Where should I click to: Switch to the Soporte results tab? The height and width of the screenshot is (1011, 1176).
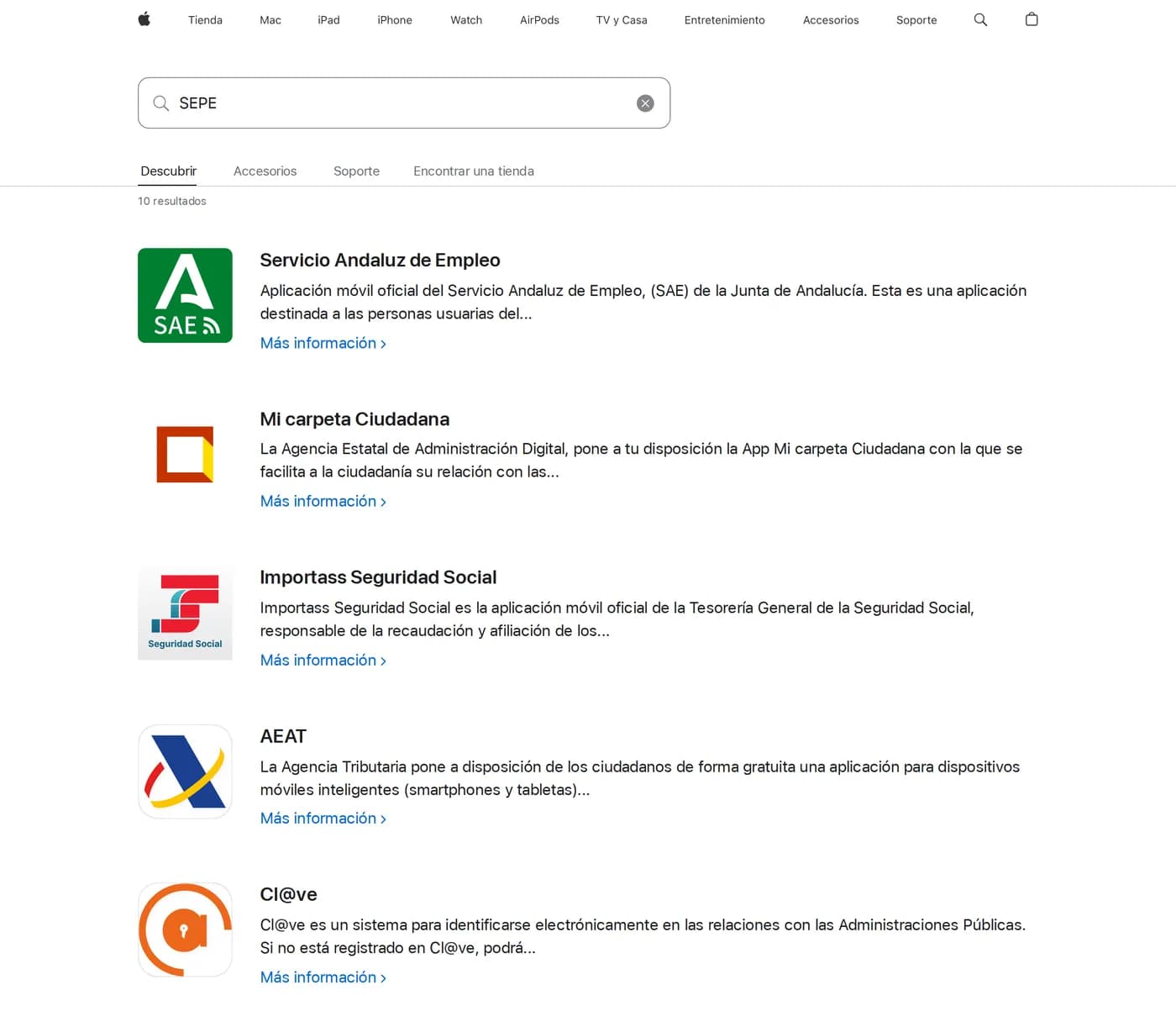point(356,171)
